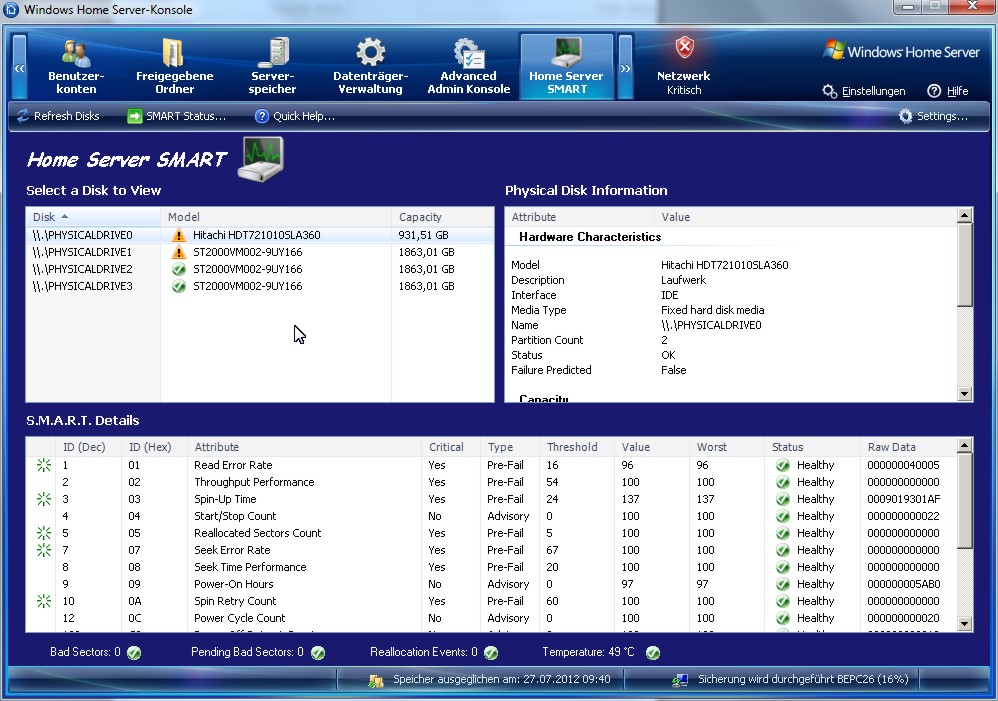Click the healthy check icon on PHYSICALDRIVE3 row
The width and height of the screenshot is (998, 701).
(179, 287)
